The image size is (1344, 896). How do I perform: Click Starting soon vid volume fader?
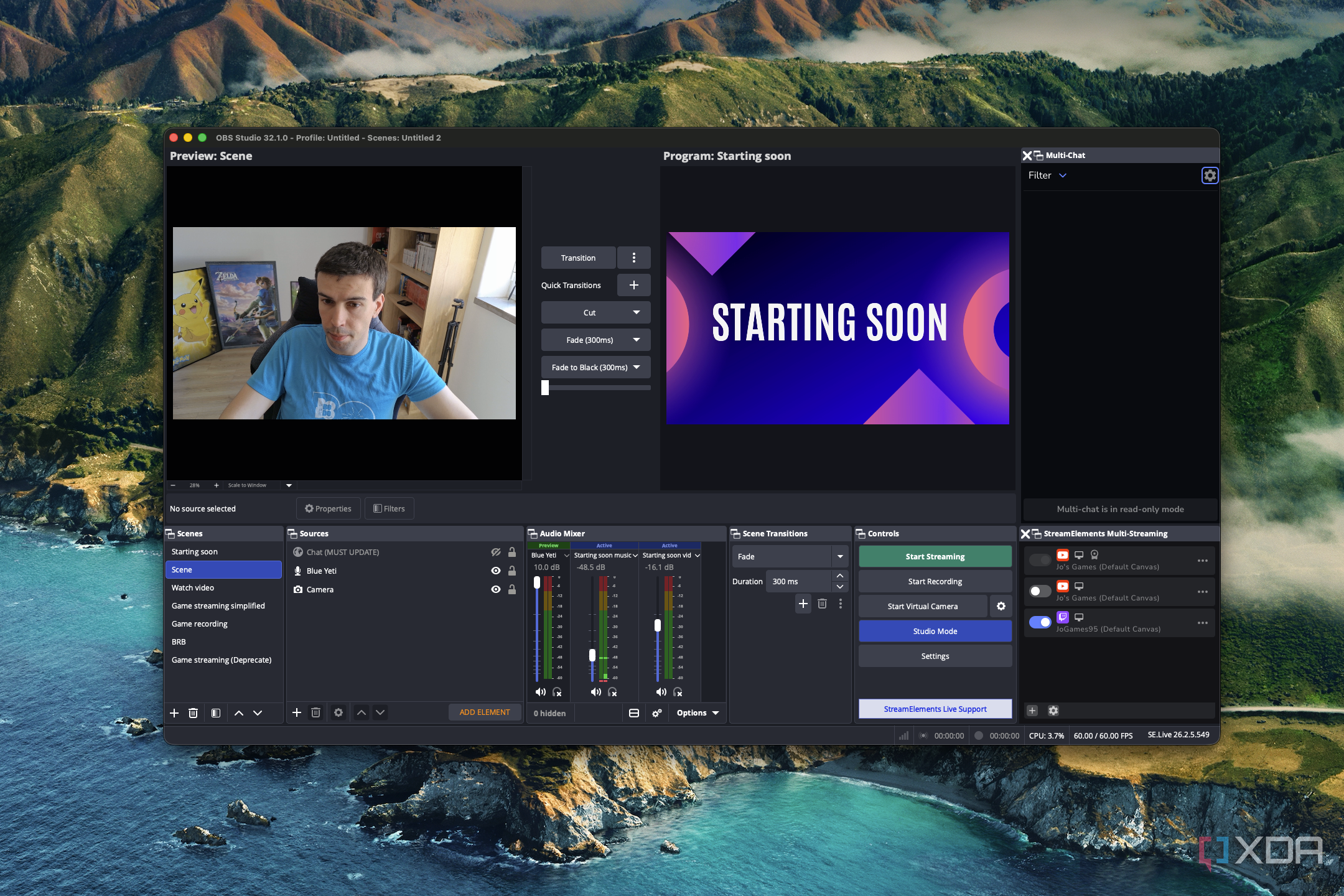658,625
